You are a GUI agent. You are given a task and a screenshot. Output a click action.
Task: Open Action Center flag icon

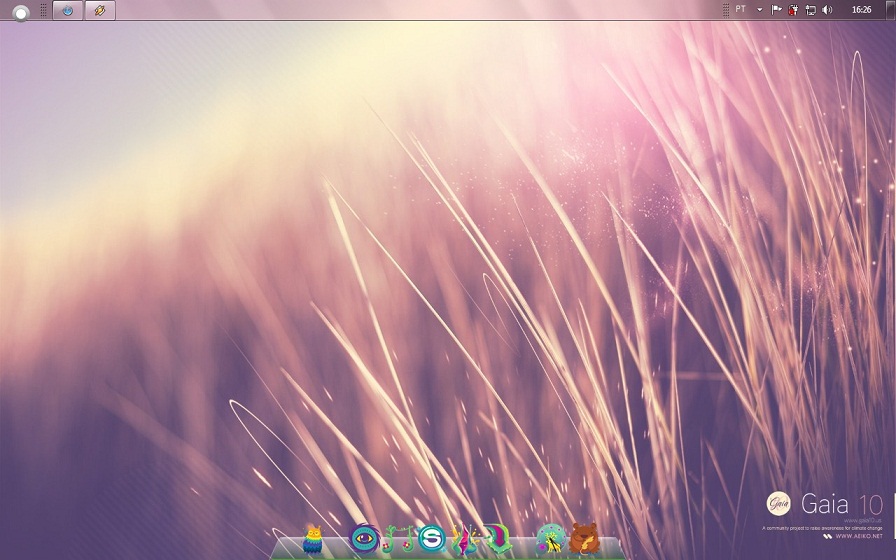coord(777,9)
